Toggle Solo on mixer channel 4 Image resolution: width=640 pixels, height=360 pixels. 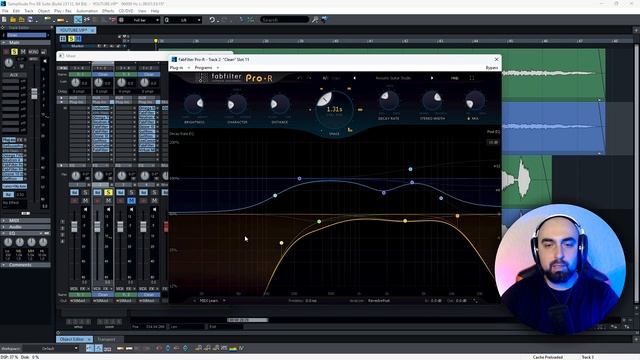pos(154,192)
